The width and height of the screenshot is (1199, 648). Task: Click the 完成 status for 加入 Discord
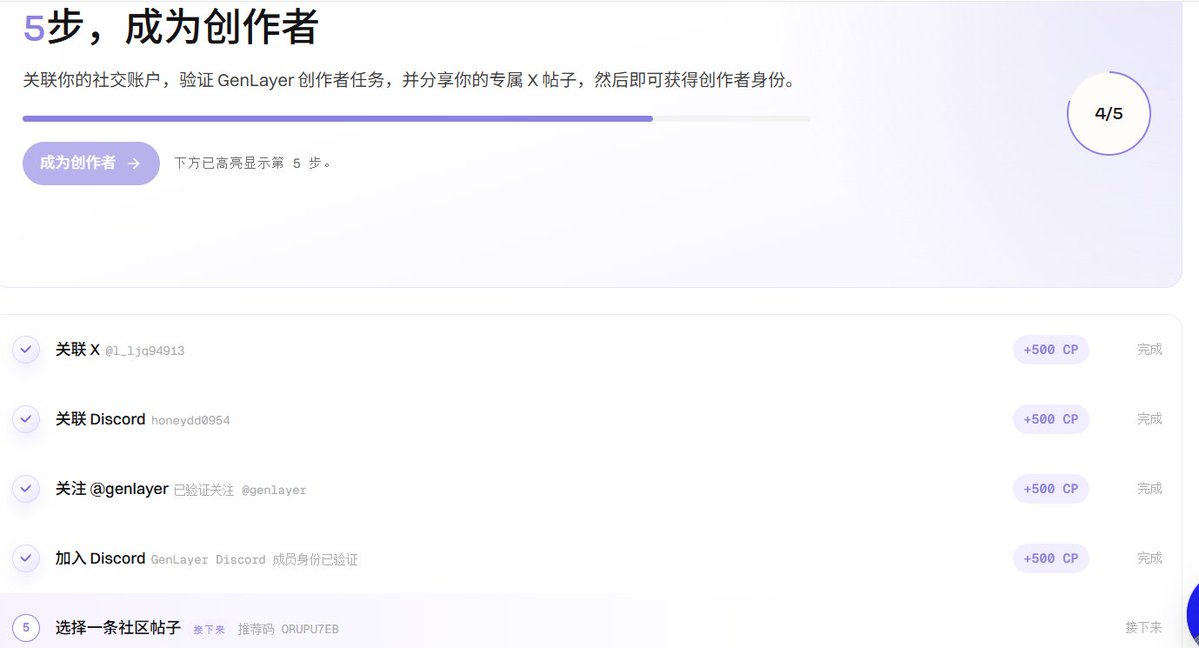[1149, 558]
